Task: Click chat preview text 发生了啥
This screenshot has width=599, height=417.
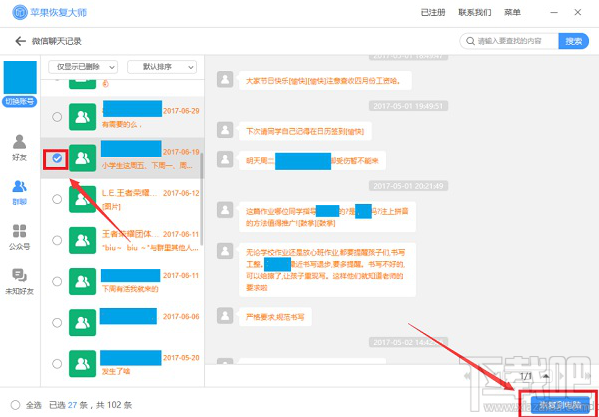Action: [x=115, y=371]
